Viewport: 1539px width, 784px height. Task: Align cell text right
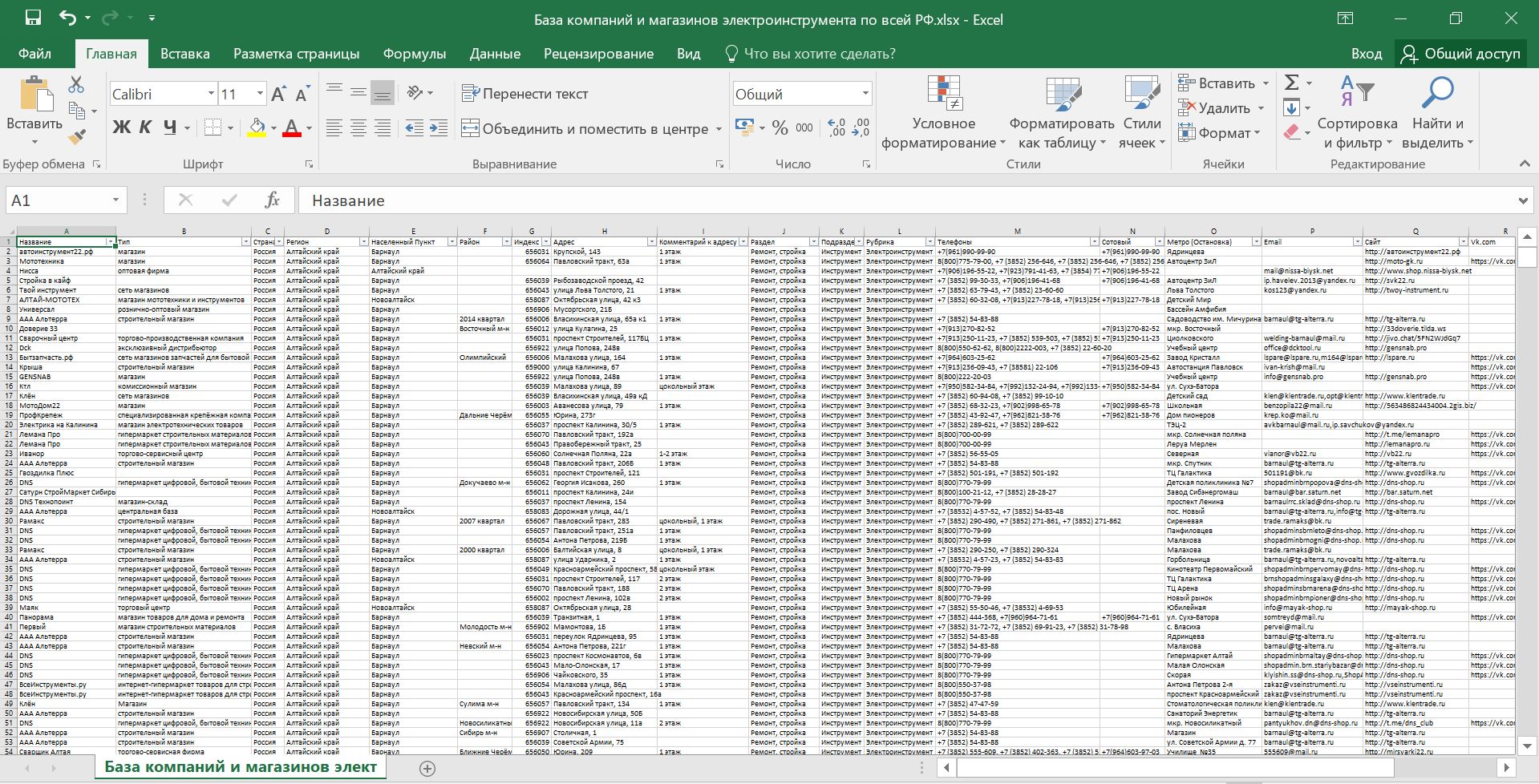click(x=383, y=127)
